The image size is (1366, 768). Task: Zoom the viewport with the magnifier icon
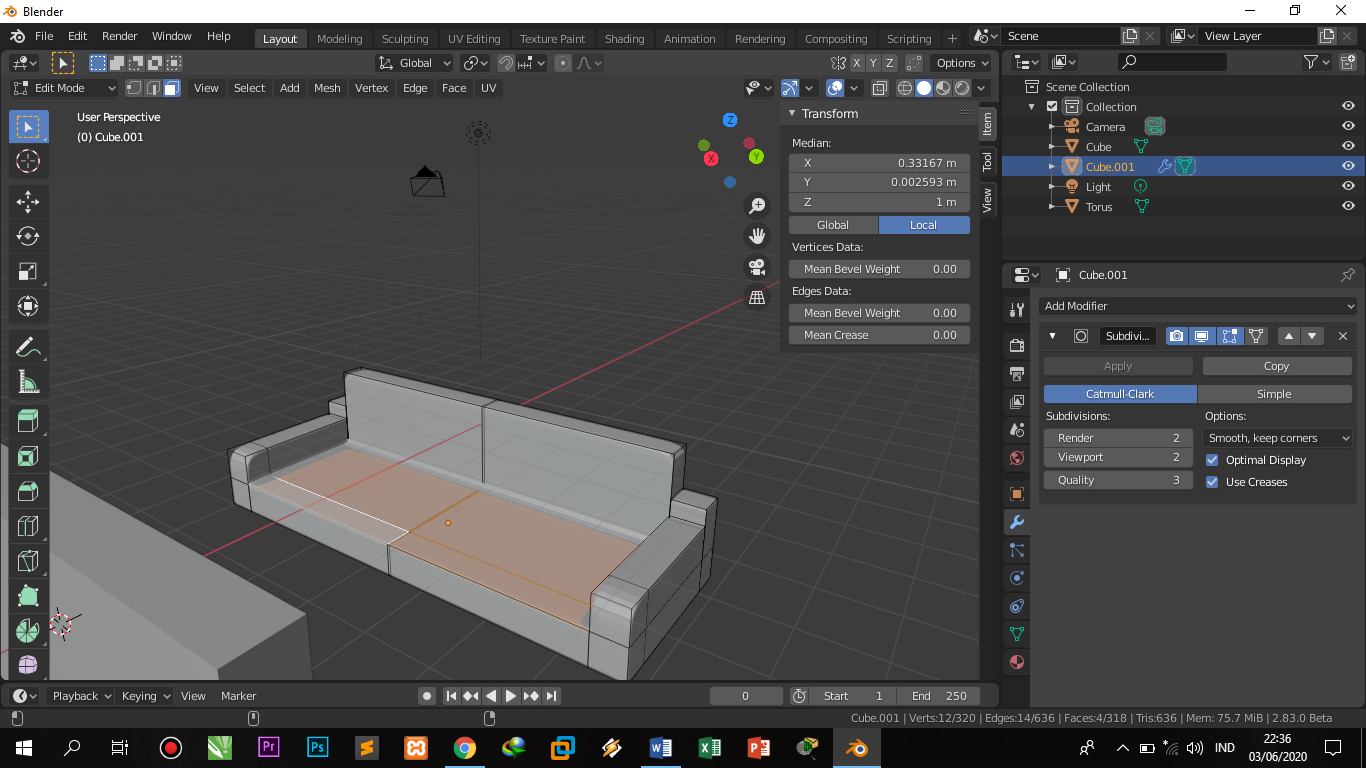(x=757, y=205)
